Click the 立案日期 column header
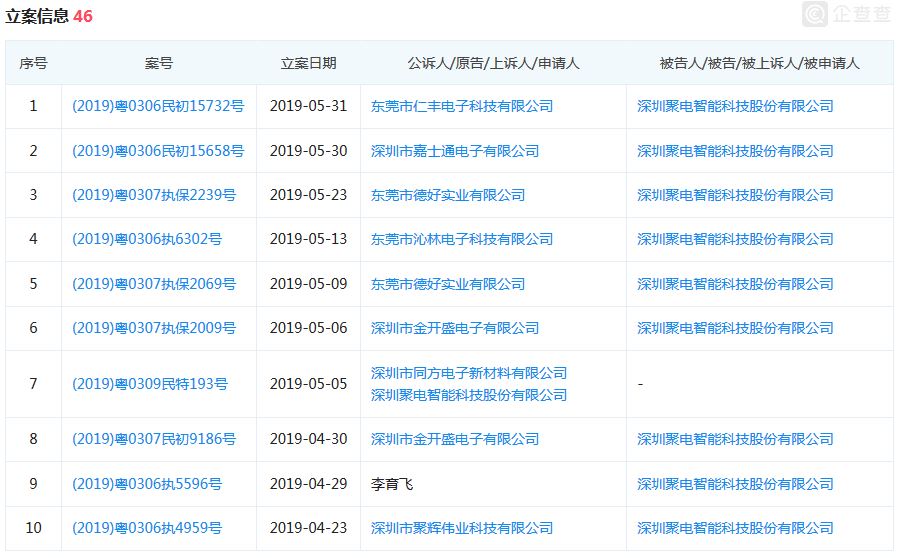 [308, 63]
